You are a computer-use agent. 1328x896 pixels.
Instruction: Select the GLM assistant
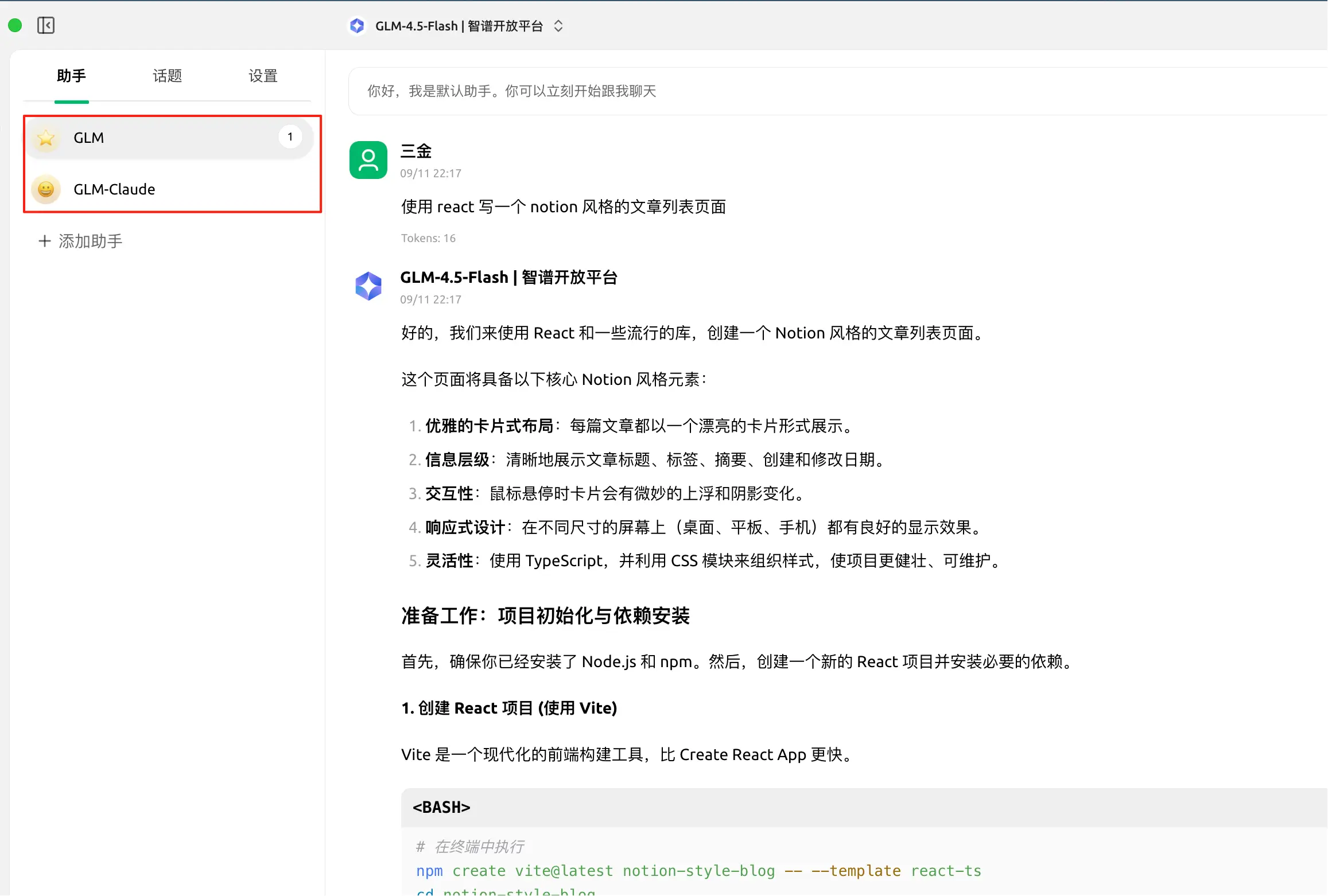[x=170, y=138]
